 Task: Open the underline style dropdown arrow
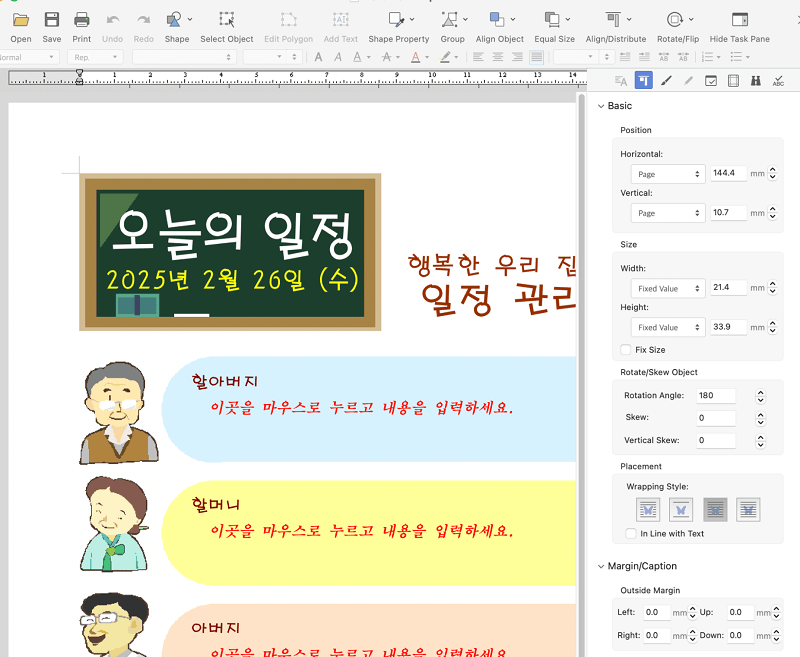point(369,57)
